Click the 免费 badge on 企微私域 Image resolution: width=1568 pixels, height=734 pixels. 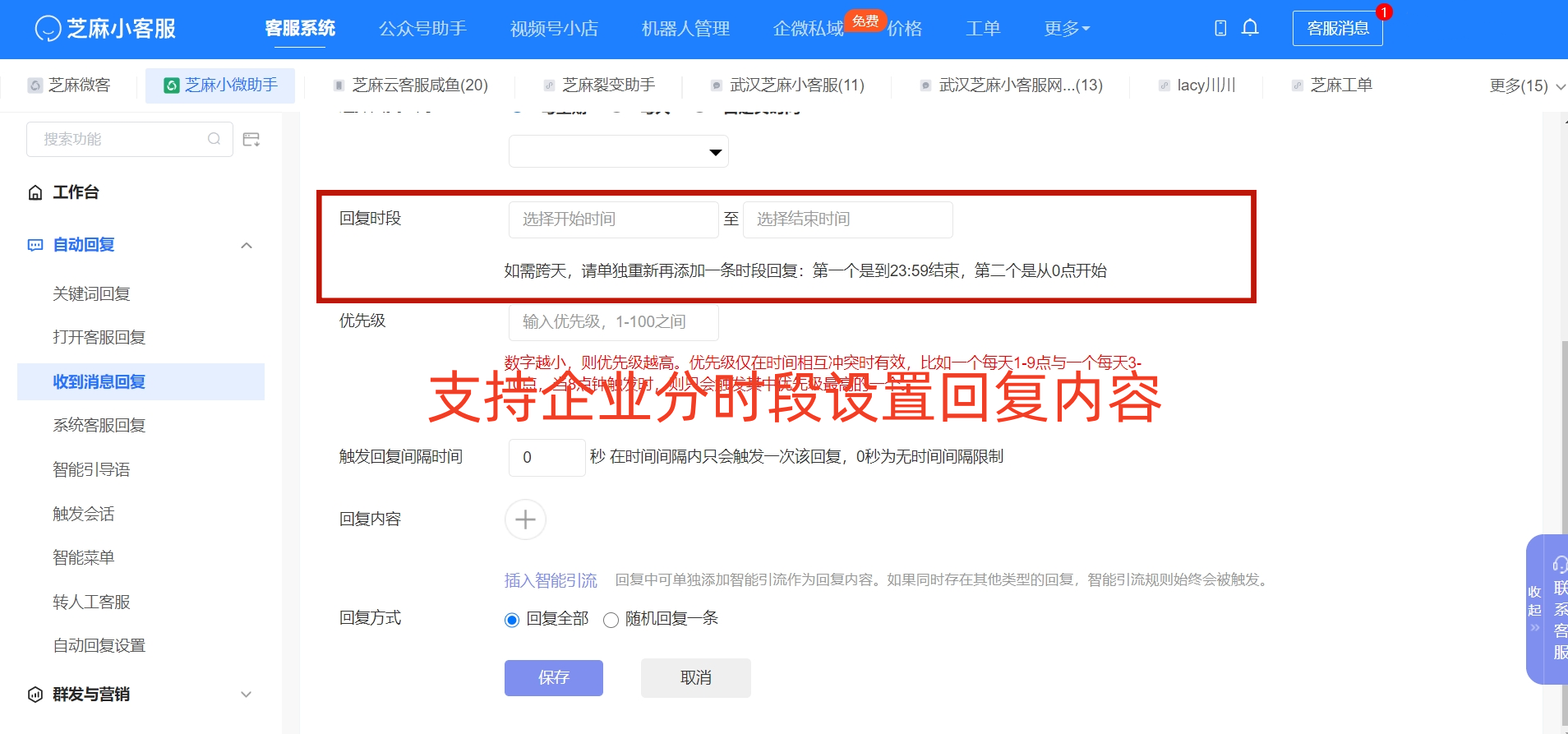tap(865, 21)
